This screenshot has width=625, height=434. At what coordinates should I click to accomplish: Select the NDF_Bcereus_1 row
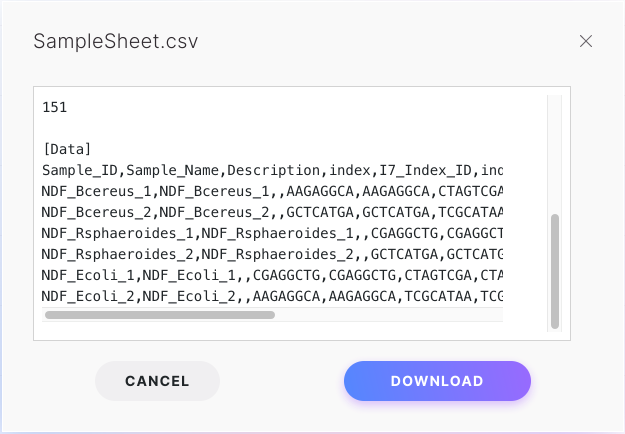270,191
